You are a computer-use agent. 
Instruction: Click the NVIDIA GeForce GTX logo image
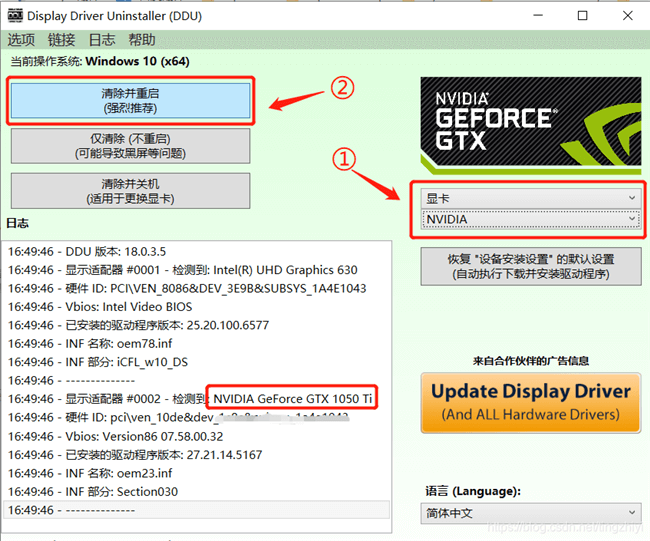[x=530, y=121]
